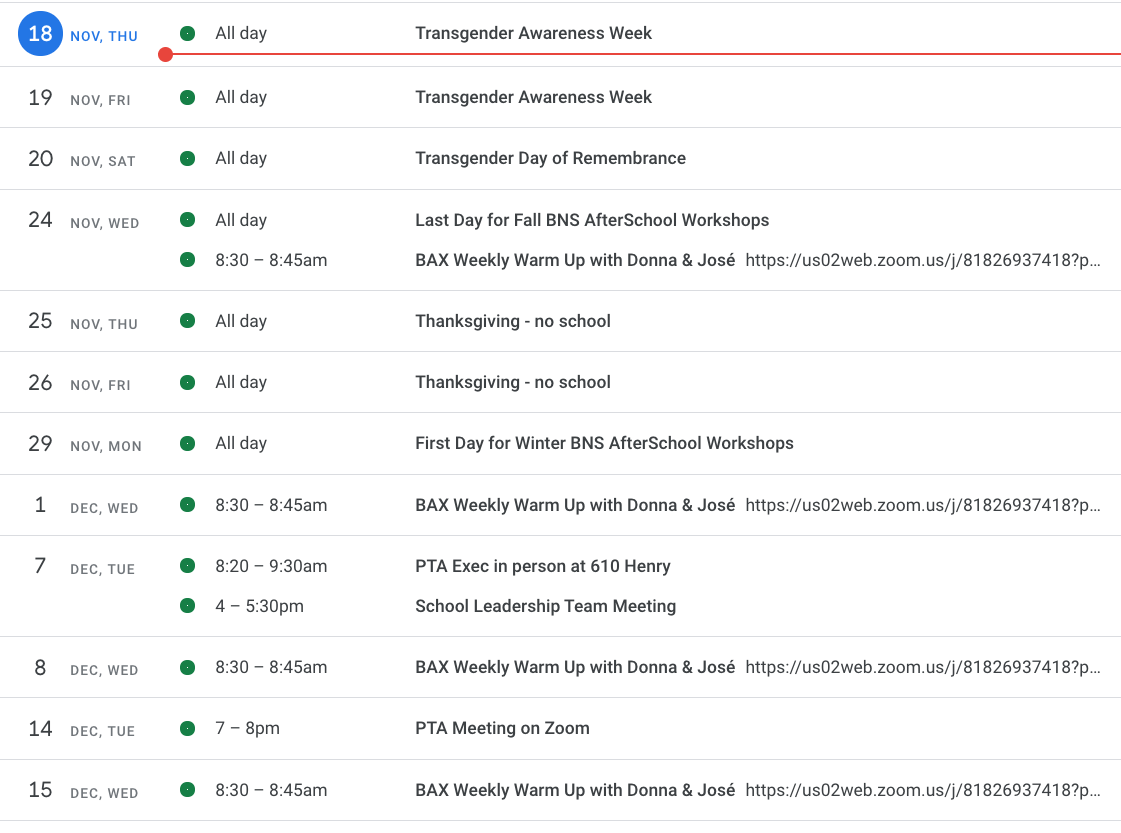Click the green dot beside PTA Meeting on Zoom
This screenshot has height=833, width=1121.
pyautogui.click(x=187, y=728)
